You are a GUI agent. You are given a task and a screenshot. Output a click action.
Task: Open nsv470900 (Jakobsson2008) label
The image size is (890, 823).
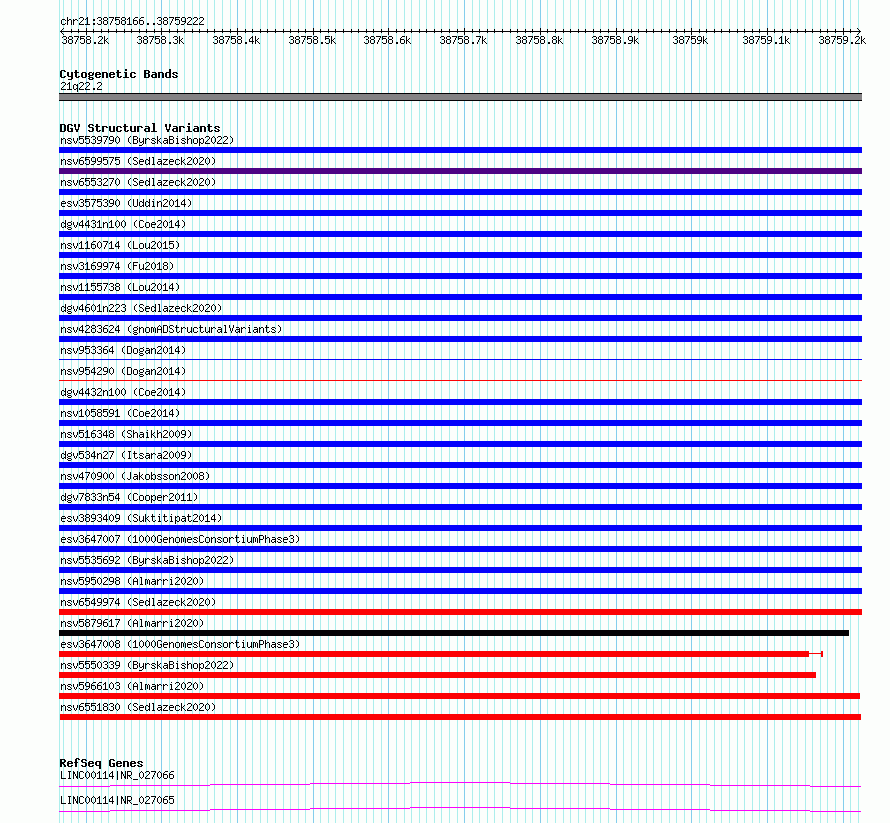[135, 476]
